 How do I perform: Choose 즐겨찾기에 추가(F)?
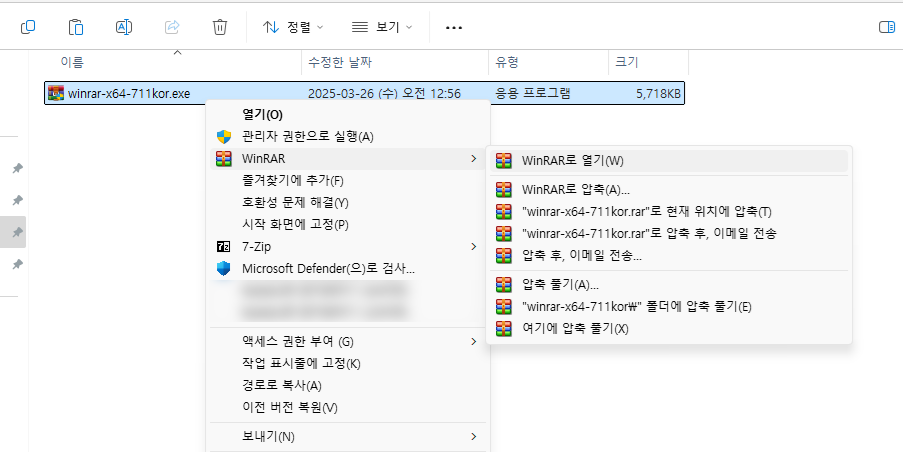(x=350, y=181)
